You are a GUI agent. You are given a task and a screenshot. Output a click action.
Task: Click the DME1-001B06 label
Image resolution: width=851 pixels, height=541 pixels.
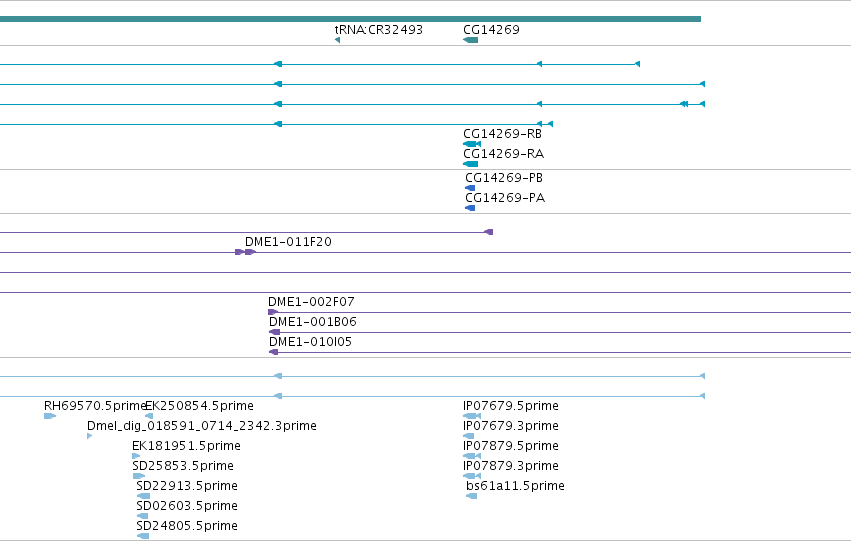click(313, 322)
